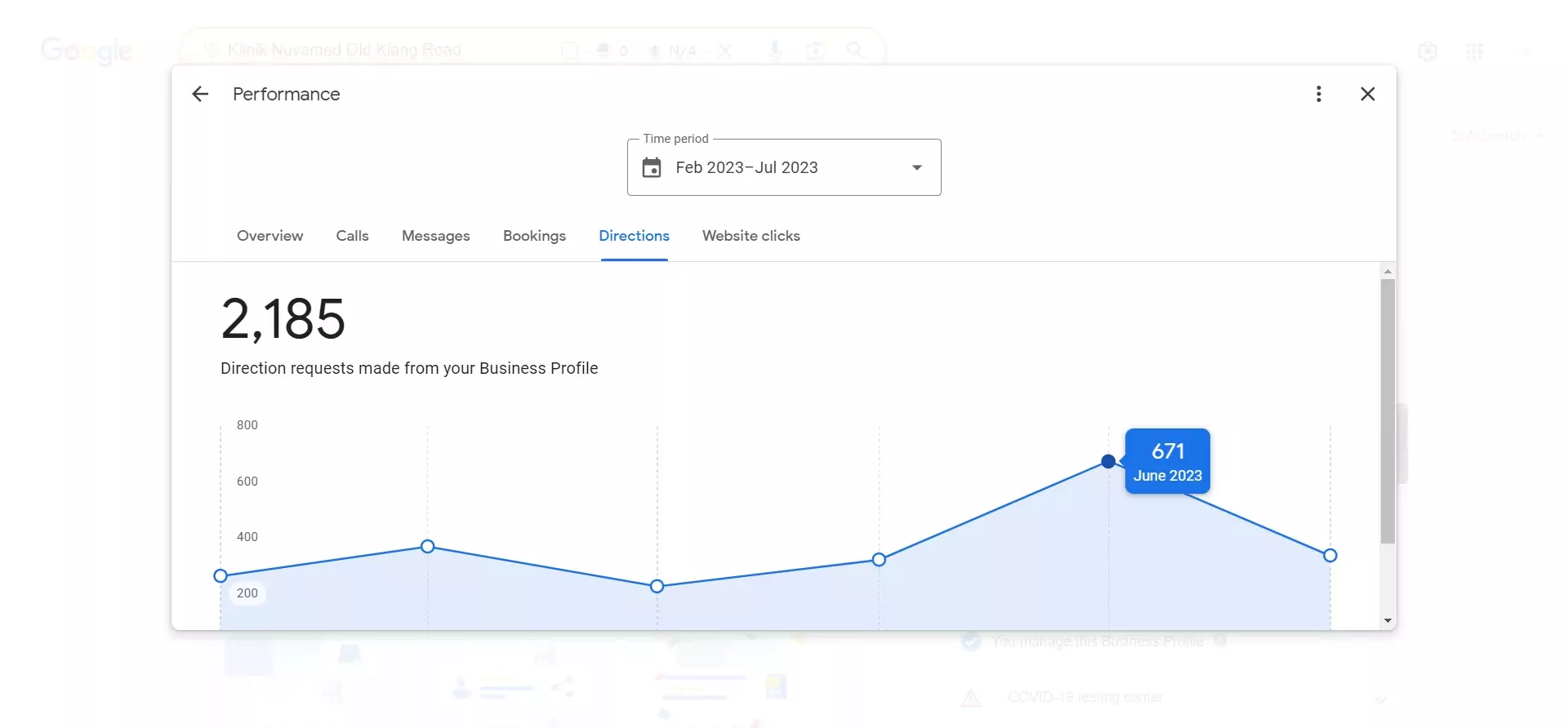1568x728 pixels.
Task: Open the three-dot more options menu
Action: [1318, 94]
